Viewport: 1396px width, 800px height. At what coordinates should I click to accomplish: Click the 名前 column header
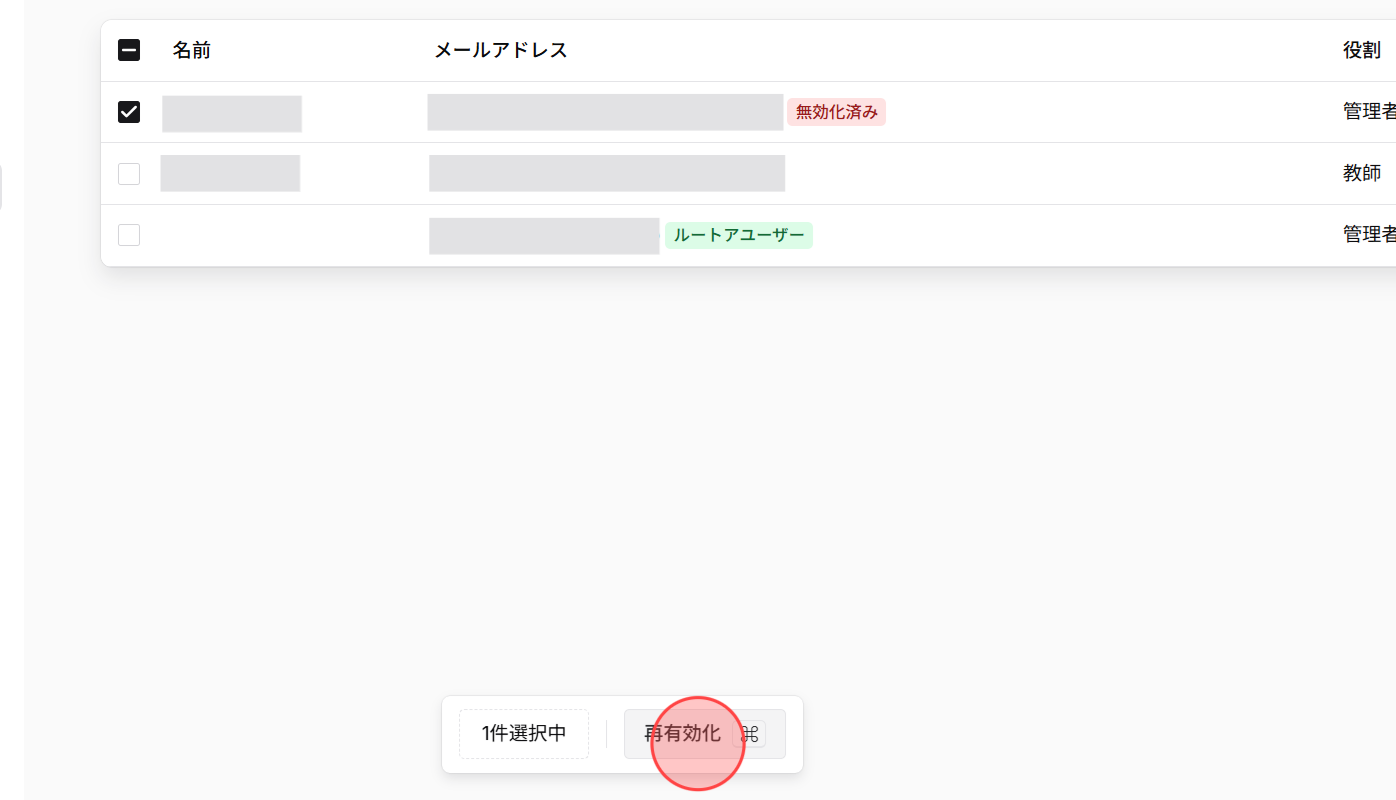192,49
